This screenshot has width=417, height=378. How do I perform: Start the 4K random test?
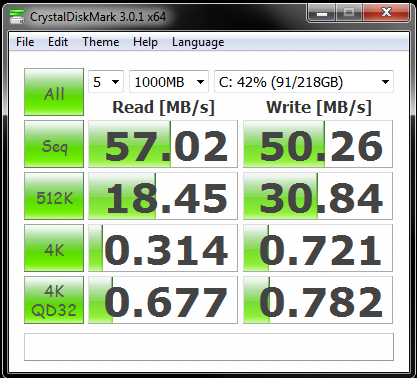pyautogui.click(x=54, y=248)
